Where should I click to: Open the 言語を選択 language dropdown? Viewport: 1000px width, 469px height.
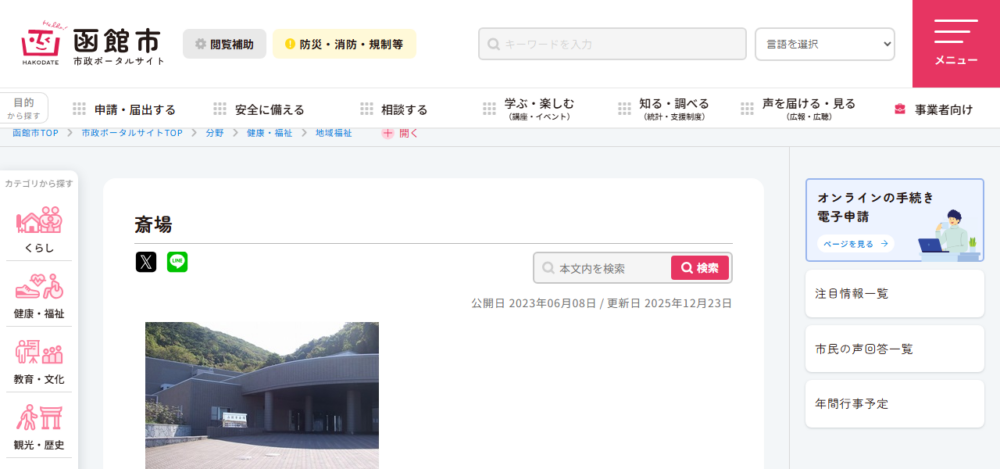coord(825,44)
